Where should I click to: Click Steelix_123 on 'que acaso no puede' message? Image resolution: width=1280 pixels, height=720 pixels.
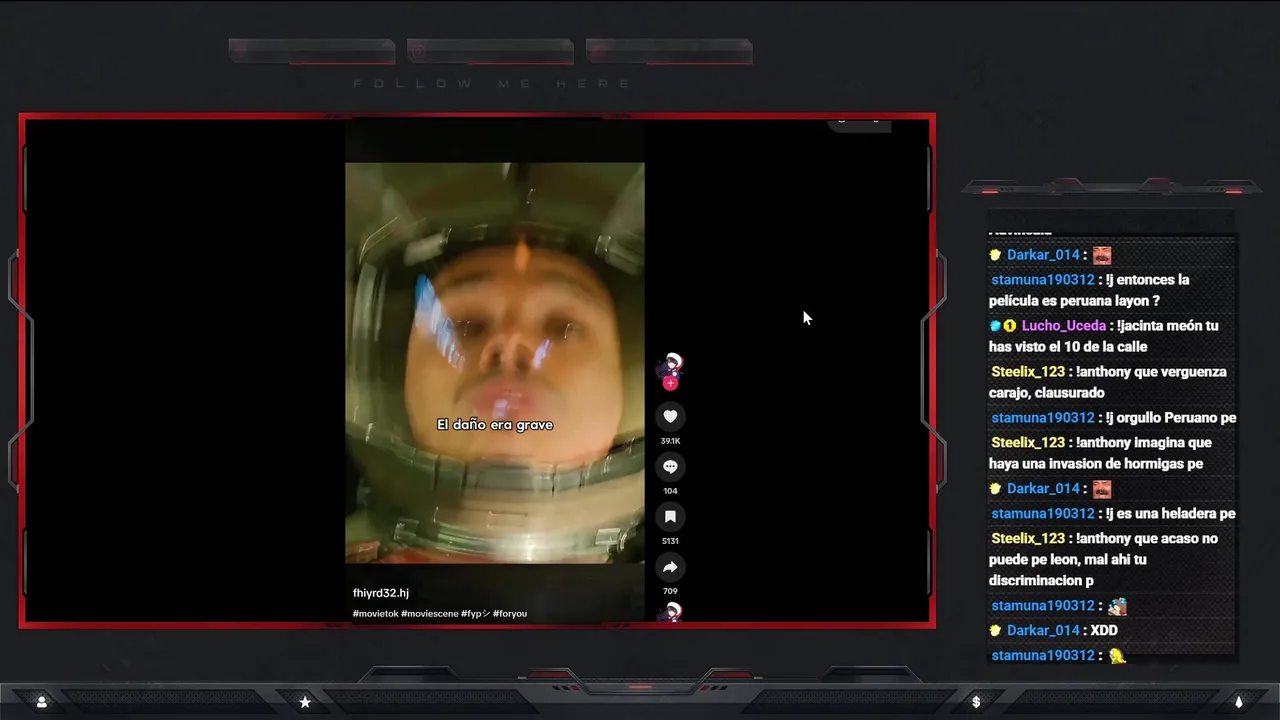coord(1028,539)
